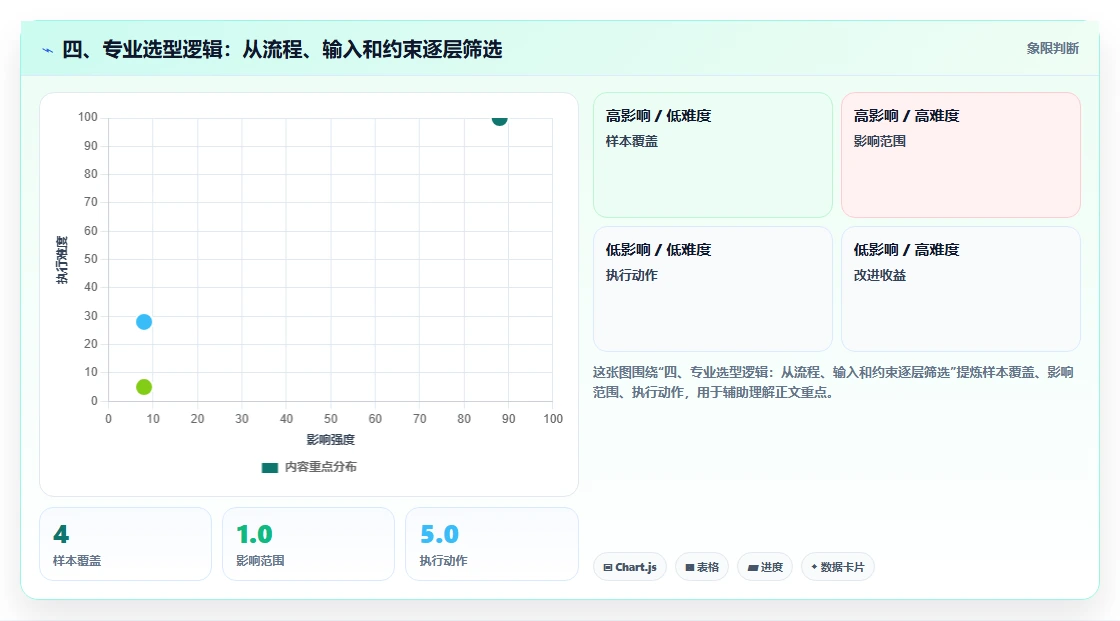This screenshot has width=1120, height=621.
Task: Click the 数据卡片 tag
Action: click(x=837, y=567)
